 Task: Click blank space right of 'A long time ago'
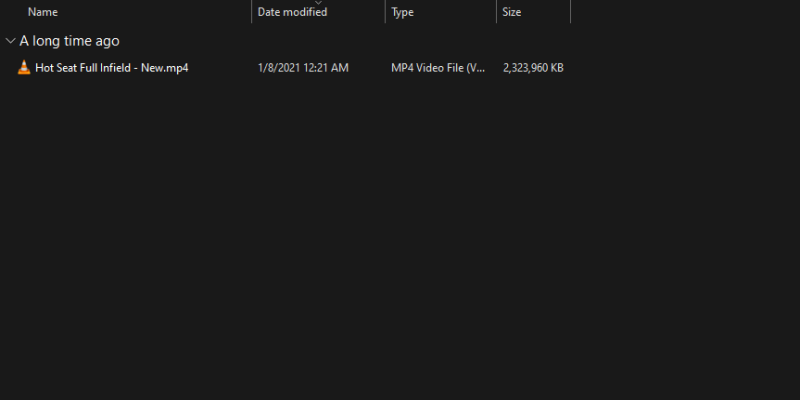(400, 41)
